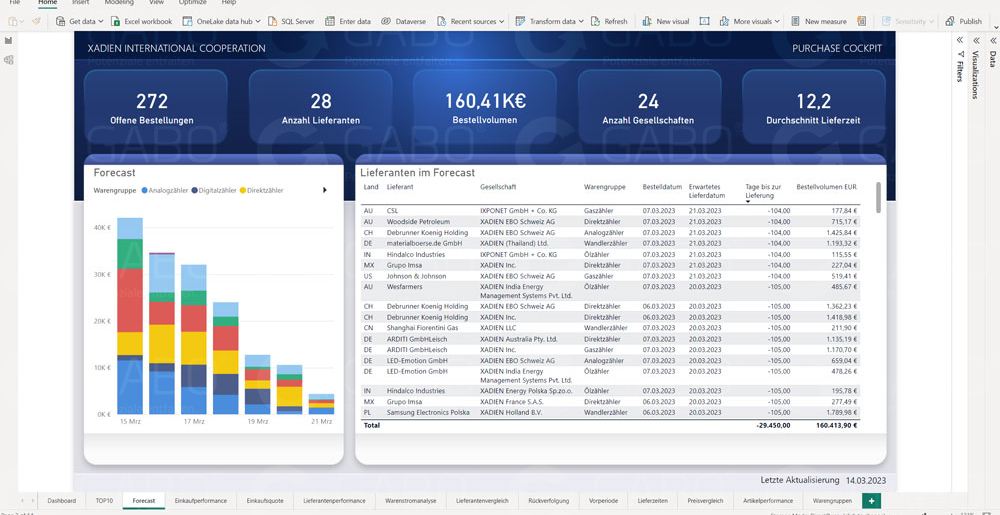1000x515 pixels.
Task: Open the Warenstromanalyse page tab
Action: pos(411,501)
